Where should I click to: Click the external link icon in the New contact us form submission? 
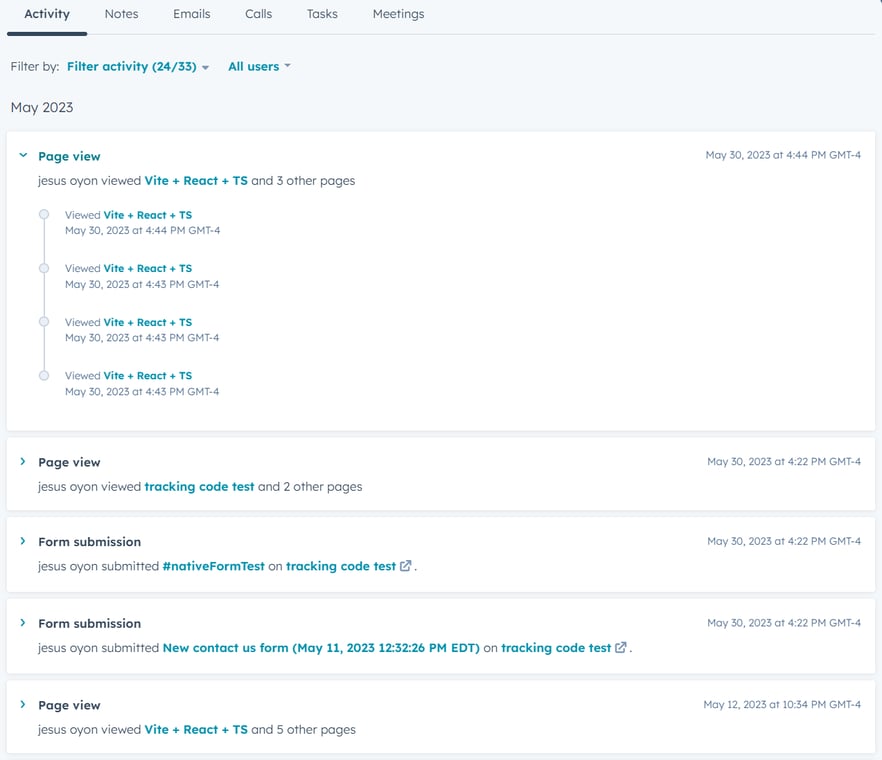[x=620, y=648]
